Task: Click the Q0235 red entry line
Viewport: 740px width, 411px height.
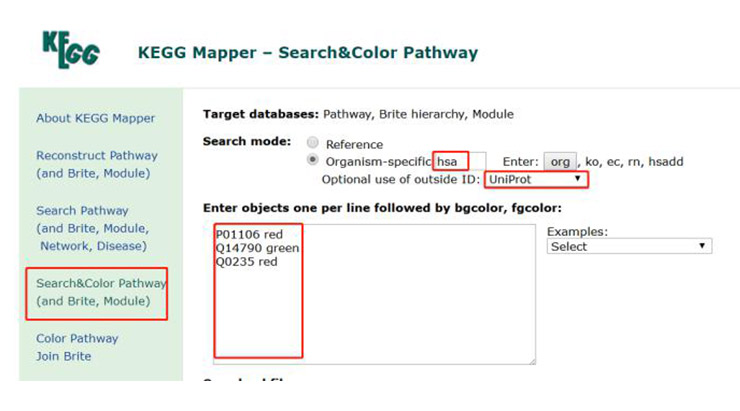Action: (246, 262)
